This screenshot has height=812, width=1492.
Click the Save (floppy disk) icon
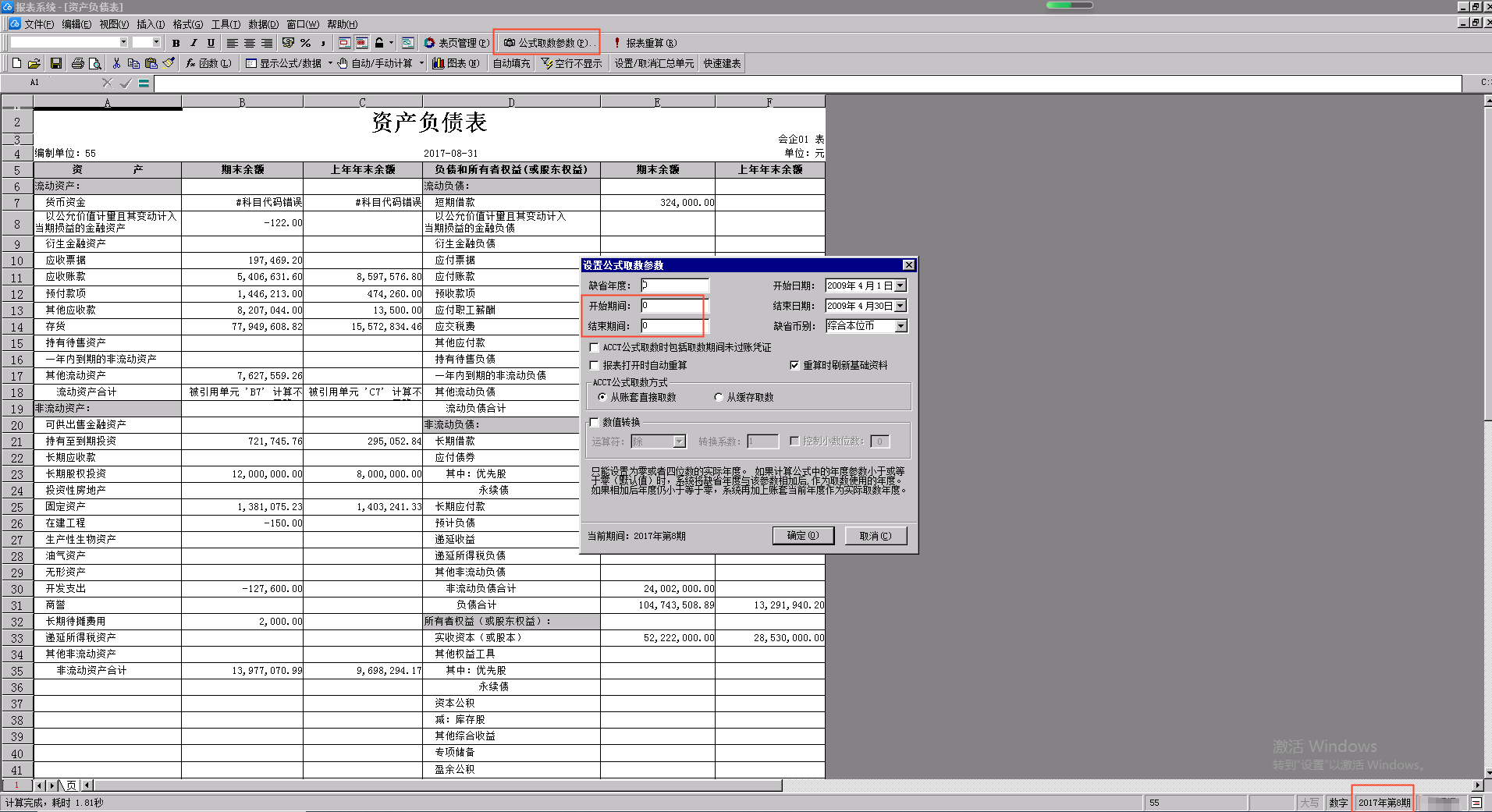click(56, 63)
